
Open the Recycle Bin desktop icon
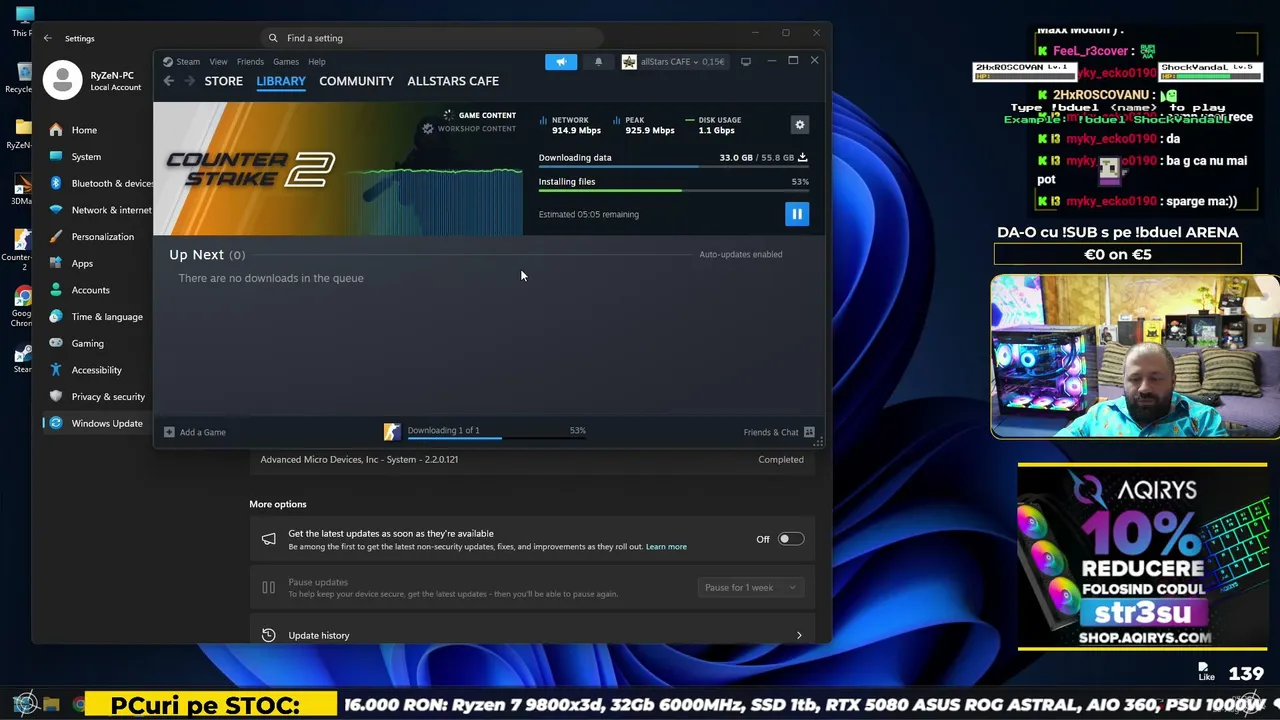(18, 77)
